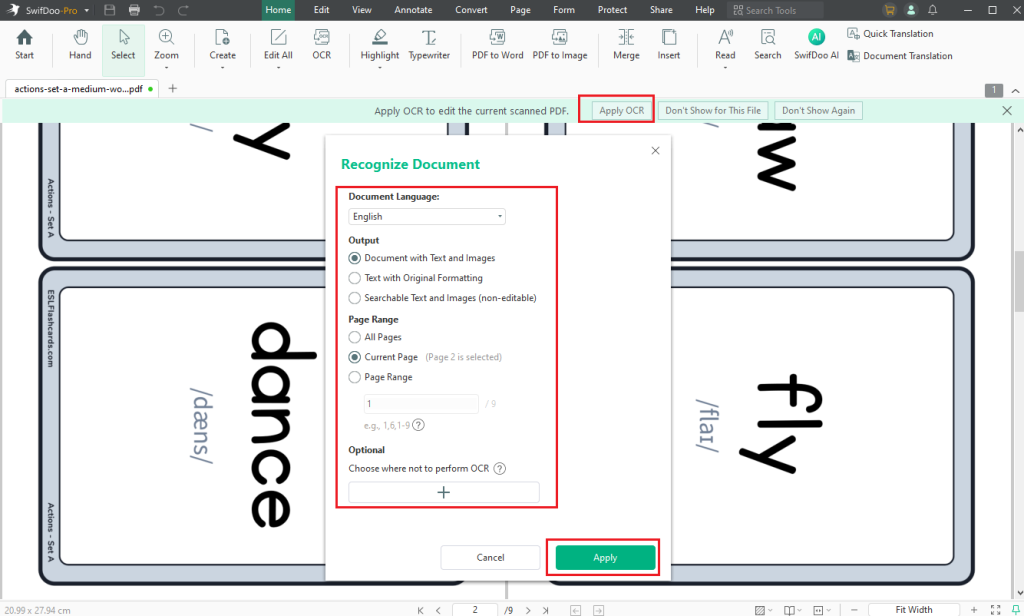Click Document Translation
The width and height of the screenshot is (1024, 616).
click(900, 56)
